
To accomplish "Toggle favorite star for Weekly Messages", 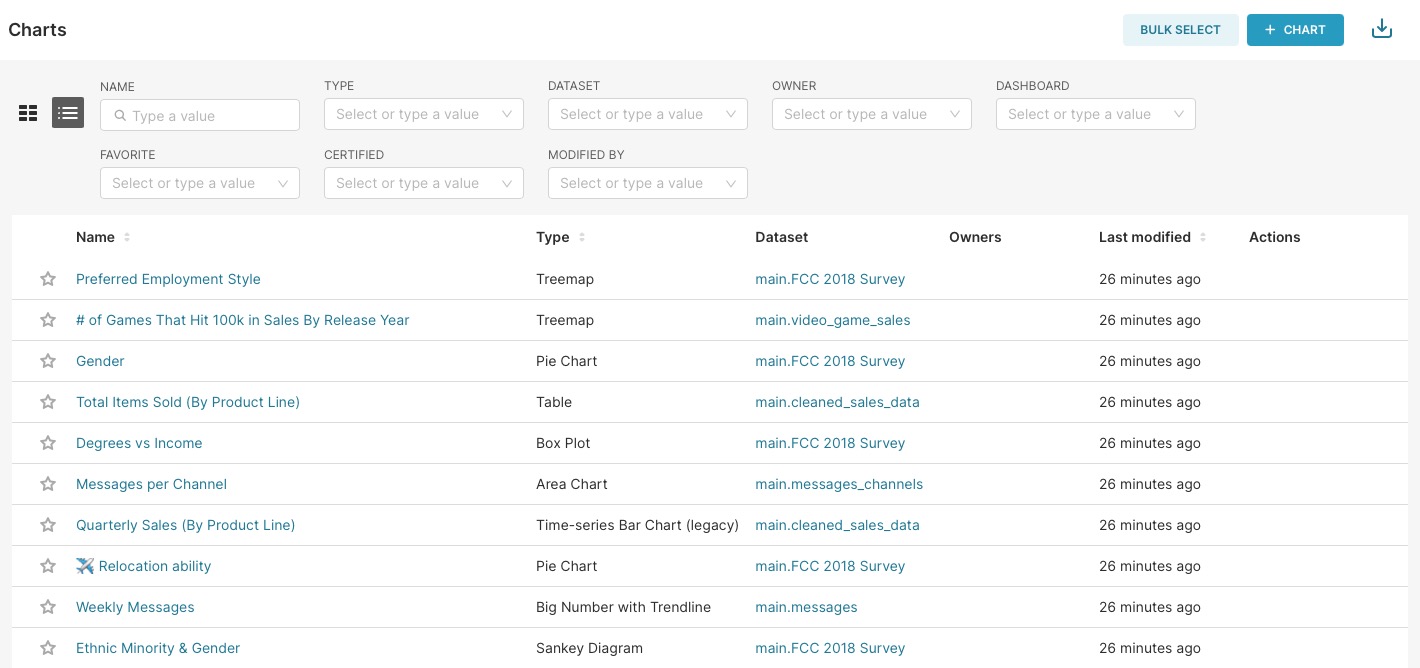I will 48,607.
